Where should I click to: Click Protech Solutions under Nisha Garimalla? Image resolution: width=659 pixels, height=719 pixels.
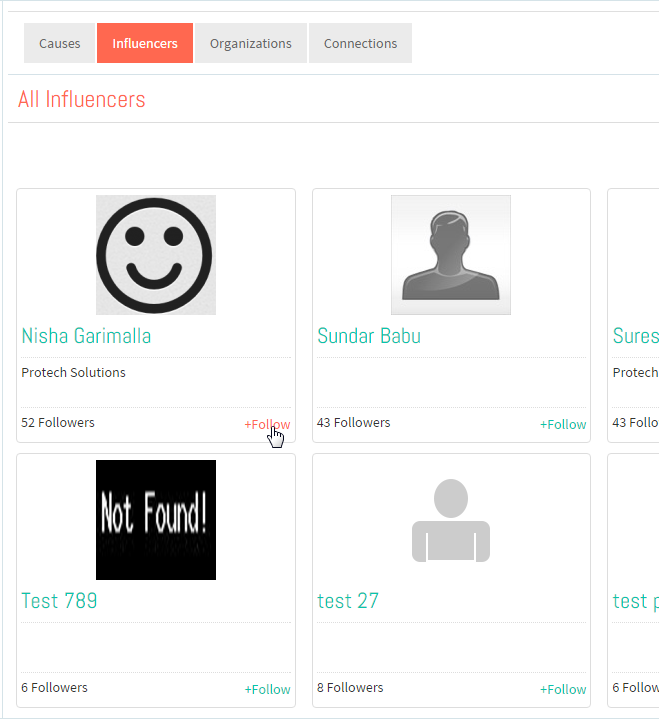(x=73, y=372)
